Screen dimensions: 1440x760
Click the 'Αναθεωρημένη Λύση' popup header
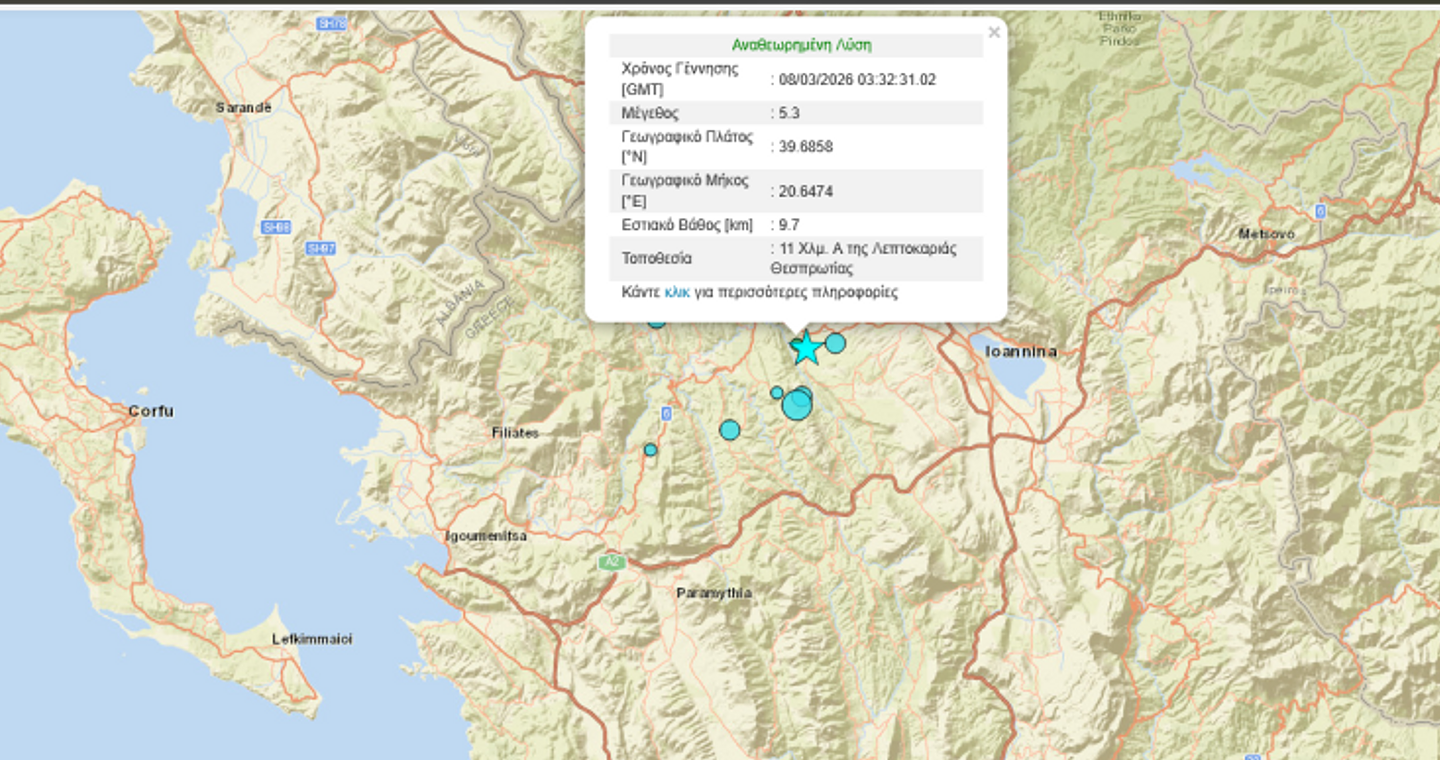[801, 45]
